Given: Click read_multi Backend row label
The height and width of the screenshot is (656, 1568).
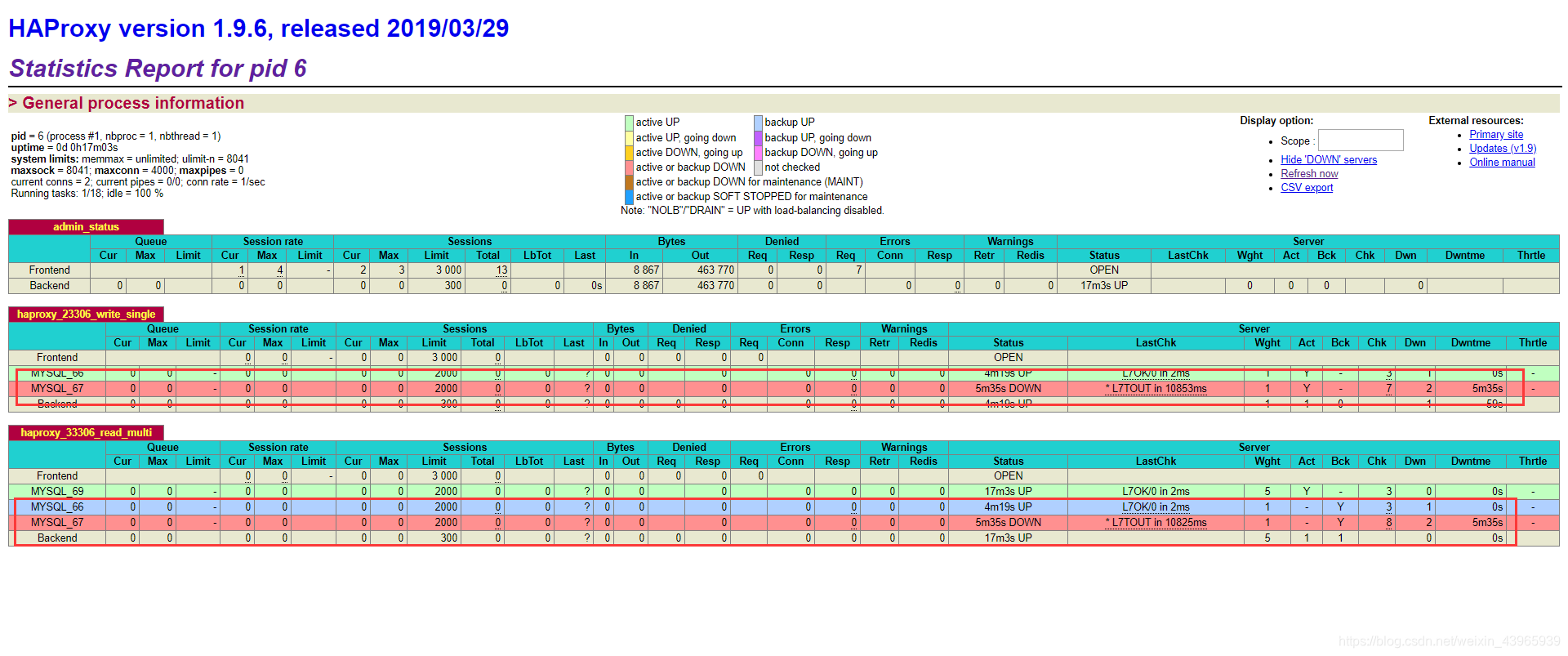Looking at the screenshot, I should coord(57,538).
